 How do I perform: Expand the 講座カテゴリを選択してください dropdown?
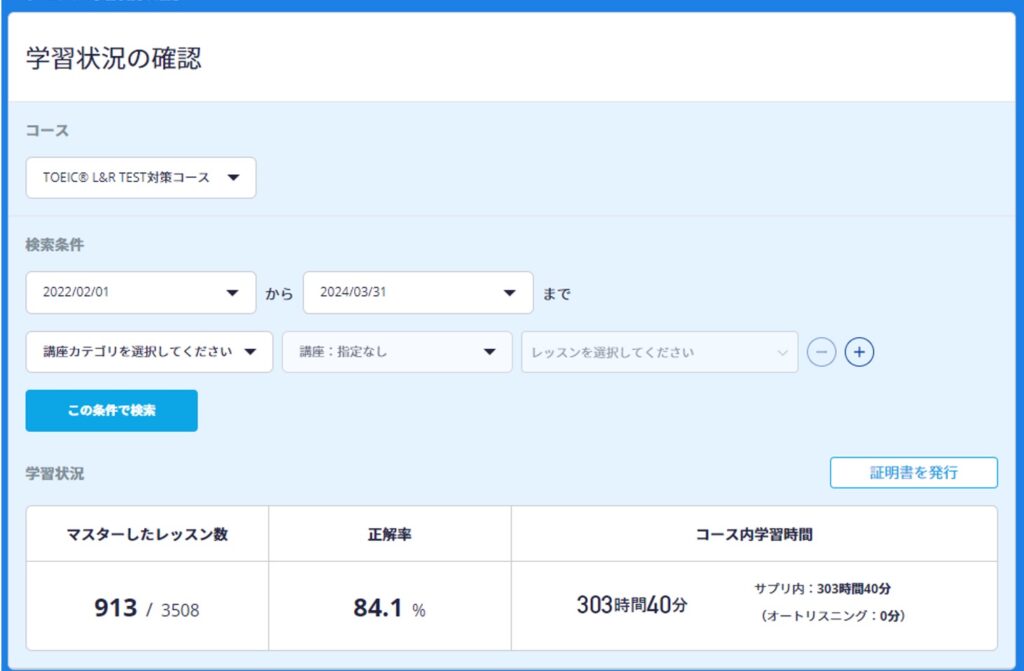[149, 352]
